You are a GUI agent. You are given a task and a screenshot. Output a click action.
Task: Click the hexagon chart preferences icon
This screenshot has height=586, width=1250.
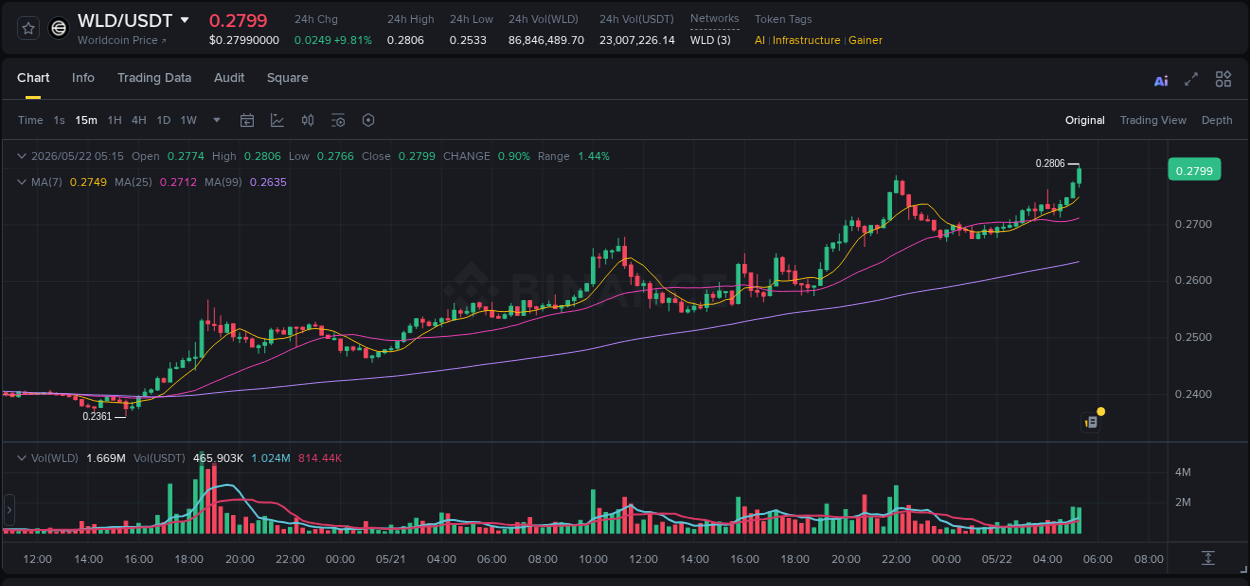(368, 120)
